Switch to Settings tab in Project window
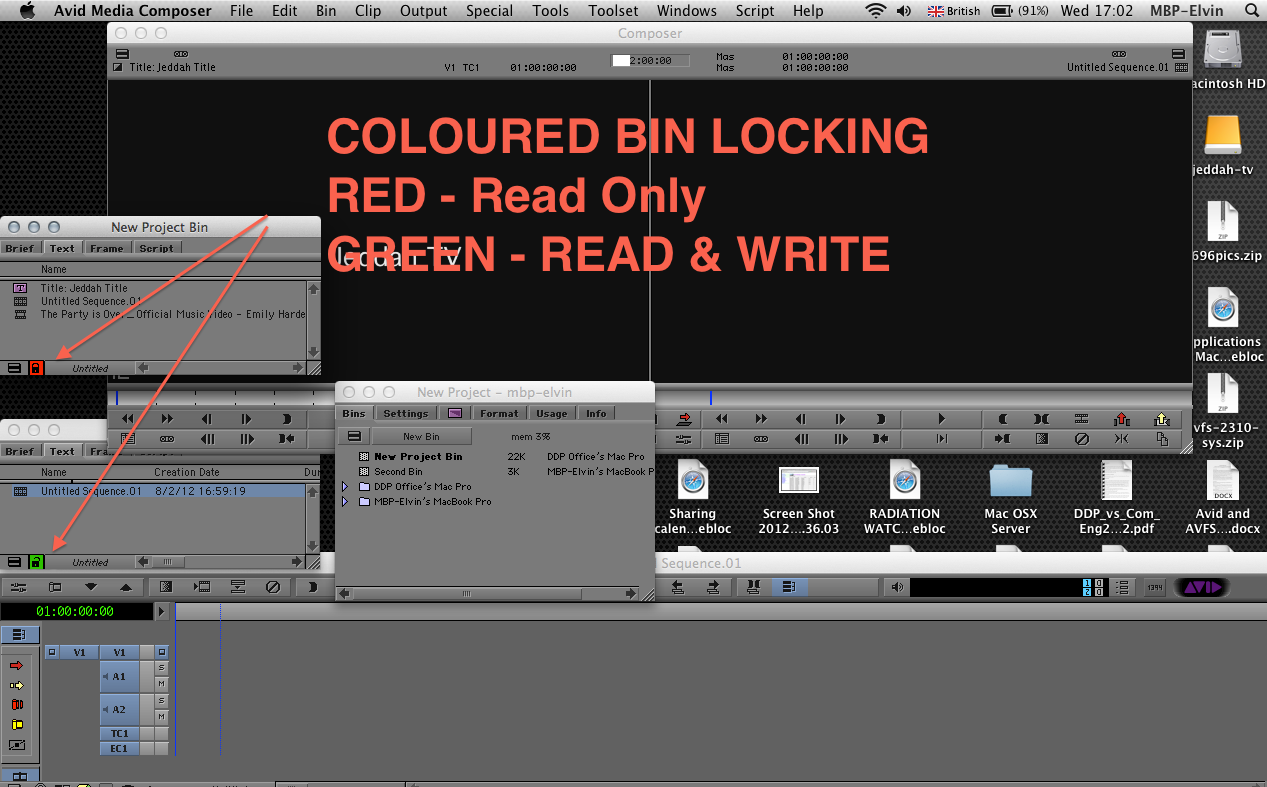1267x787 pixels. [405, 413]
